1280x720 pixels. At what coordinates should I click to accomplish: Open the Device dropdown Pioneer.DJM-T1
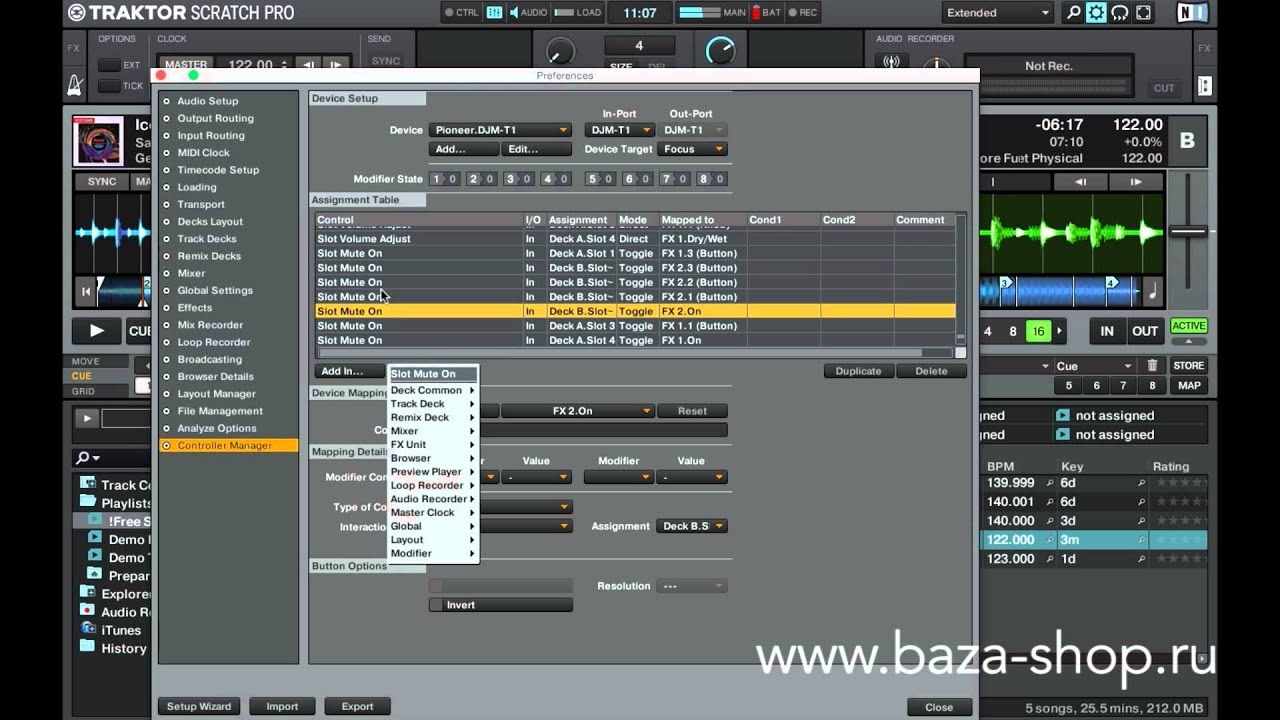pyautogui.click(x=500, y=130)
